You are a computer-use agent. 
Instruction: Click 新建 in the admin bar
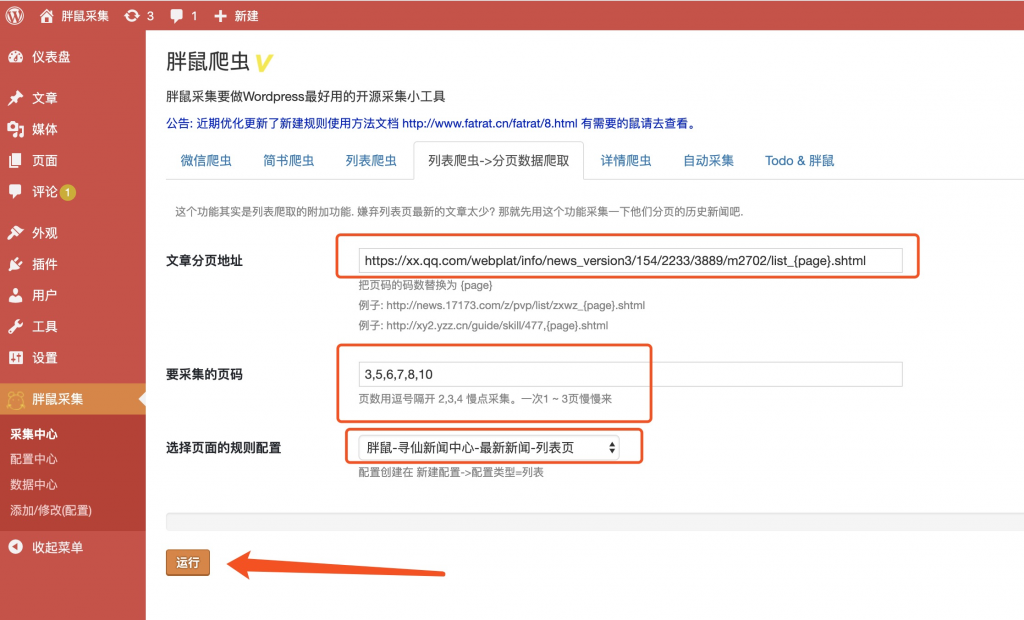pos(246,16)
